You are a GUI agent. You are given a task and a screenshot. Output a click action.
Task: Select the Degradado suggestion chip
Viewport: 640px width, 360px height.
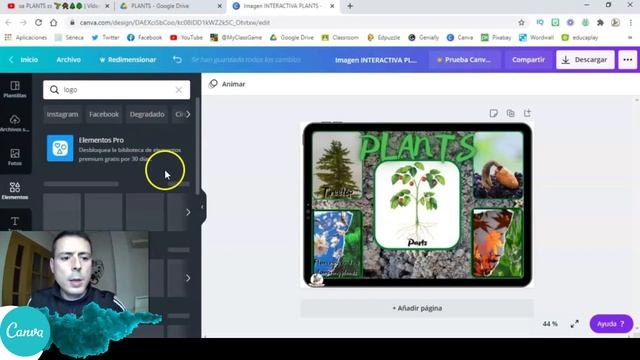[147, 114]
